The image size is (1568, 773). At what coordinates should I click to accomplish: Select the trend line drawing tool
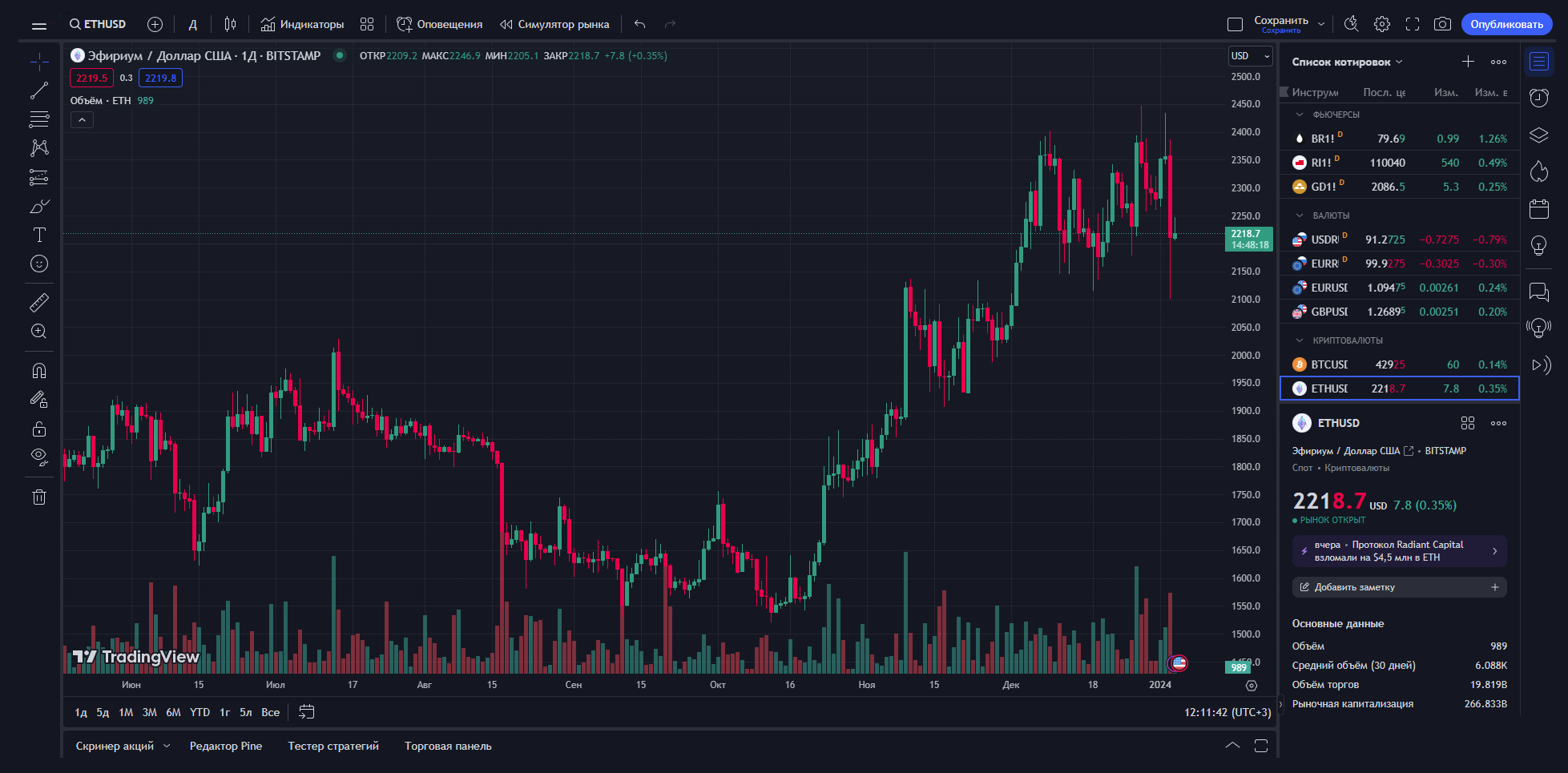pos(38,91)
